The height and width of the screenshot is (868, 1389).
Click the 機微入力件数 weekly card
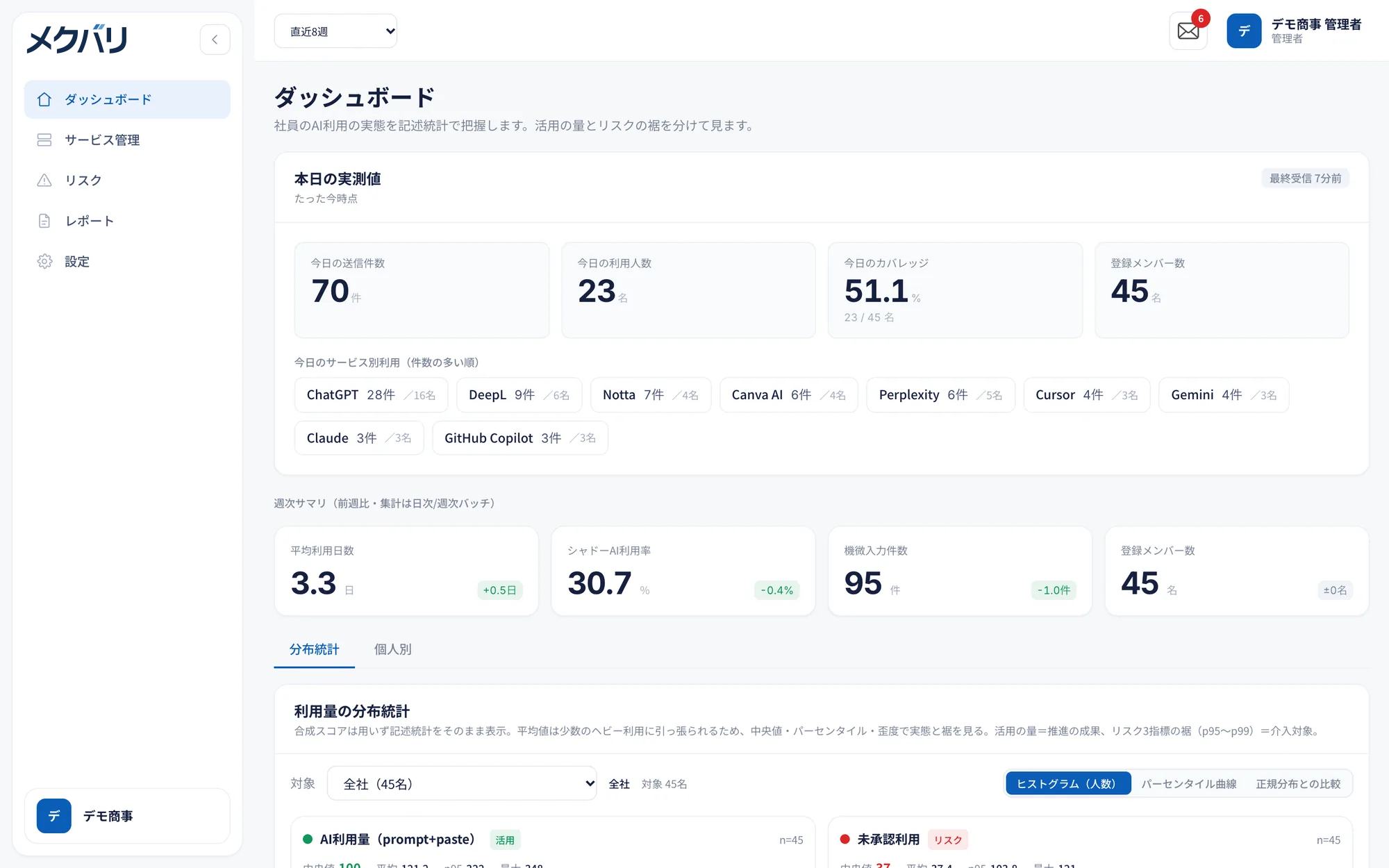(x=960, y=571)
